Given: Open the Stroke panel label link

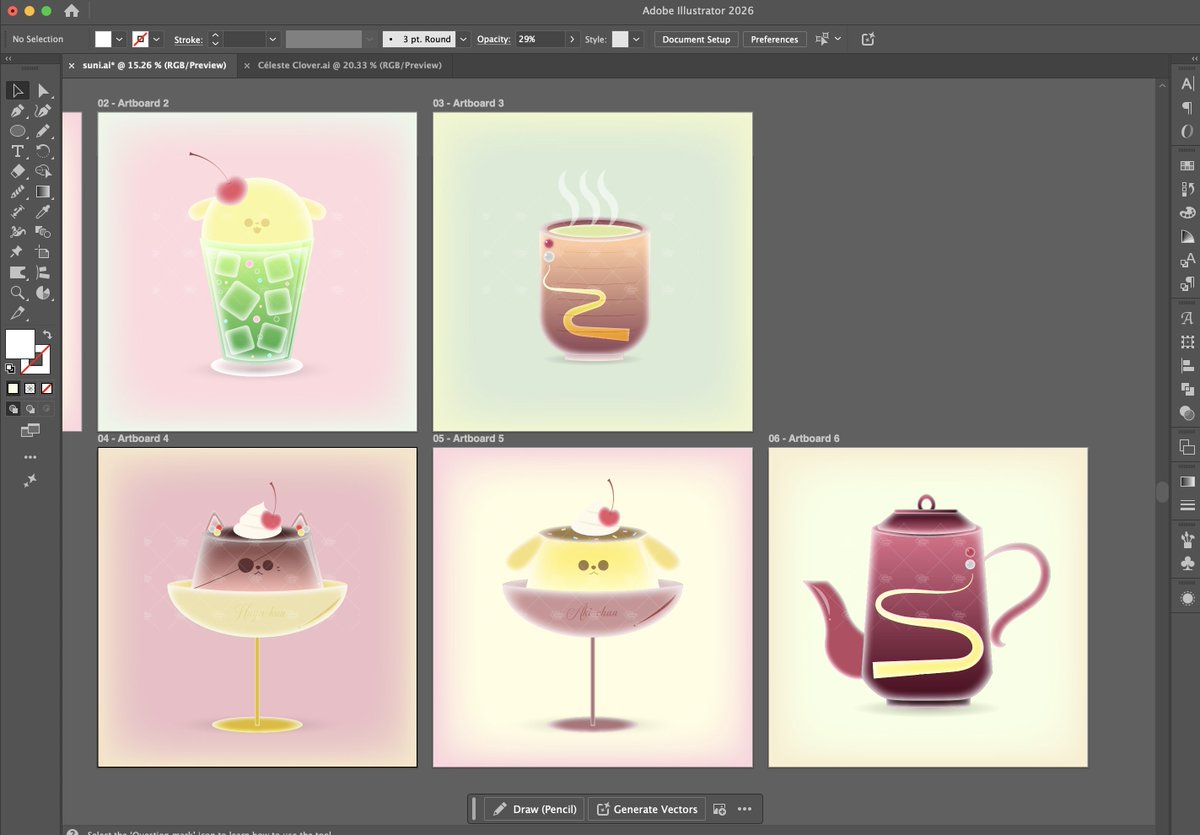Looking at the screenshot, I should (188, 39).
